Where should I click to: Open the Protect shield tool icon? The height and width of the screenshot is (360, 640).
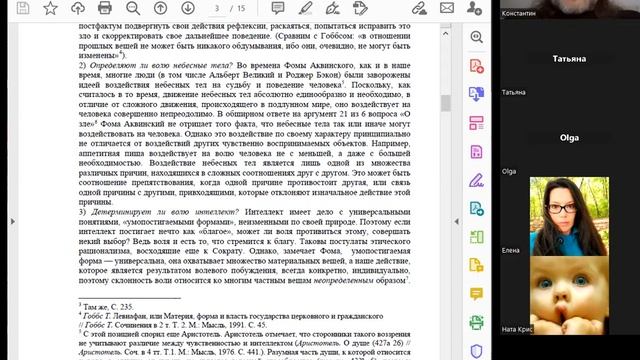point(476,351)
